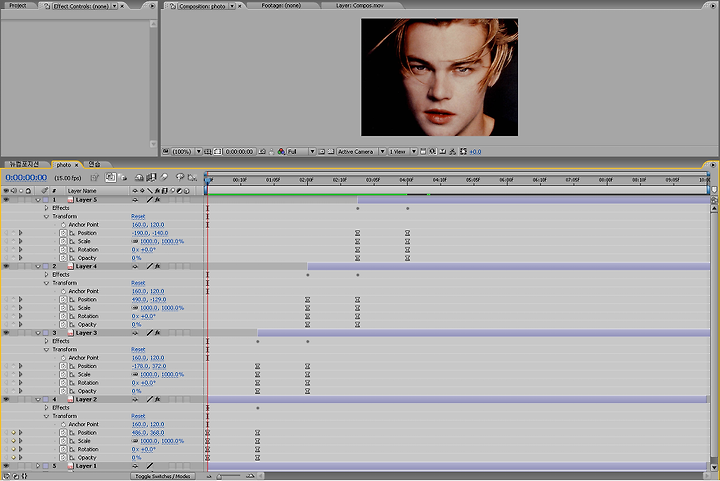Collapse Layer 5 properties triangle
The height and width of the screenshot is (481, 720).
pos(38,200)
